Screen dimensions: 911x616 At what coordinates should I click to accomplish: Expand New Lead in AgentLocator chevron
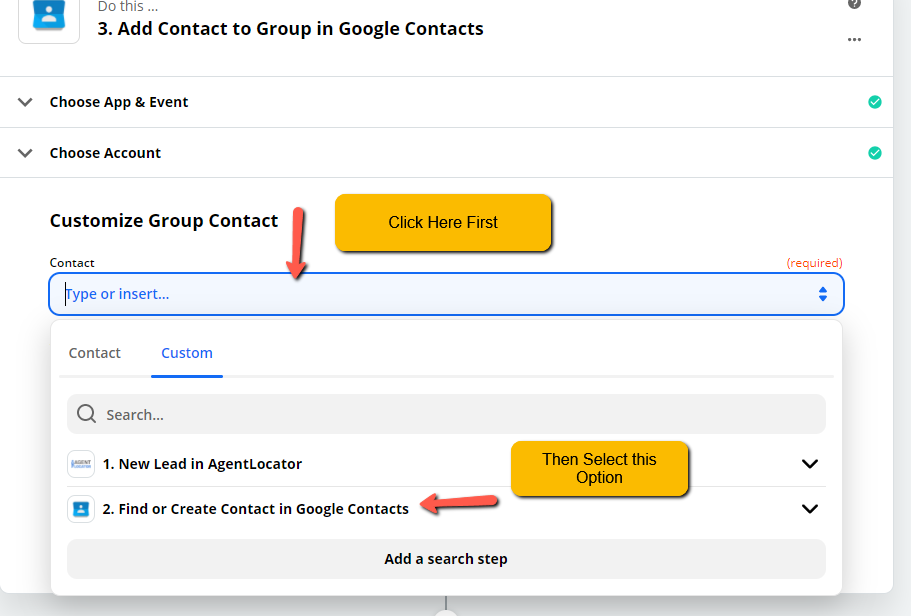click(x=809, y=464)
